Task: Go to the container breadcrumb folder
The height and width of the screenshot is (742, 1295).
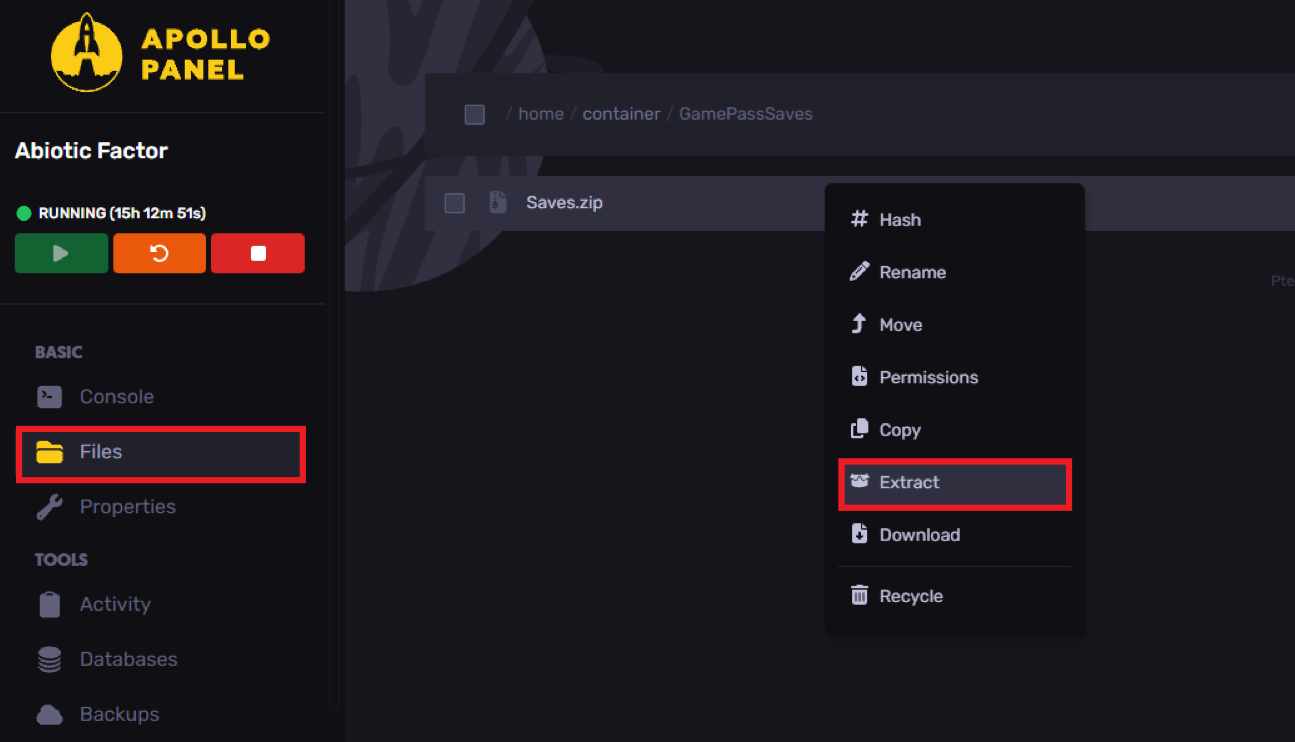Action: coord(621,114)
